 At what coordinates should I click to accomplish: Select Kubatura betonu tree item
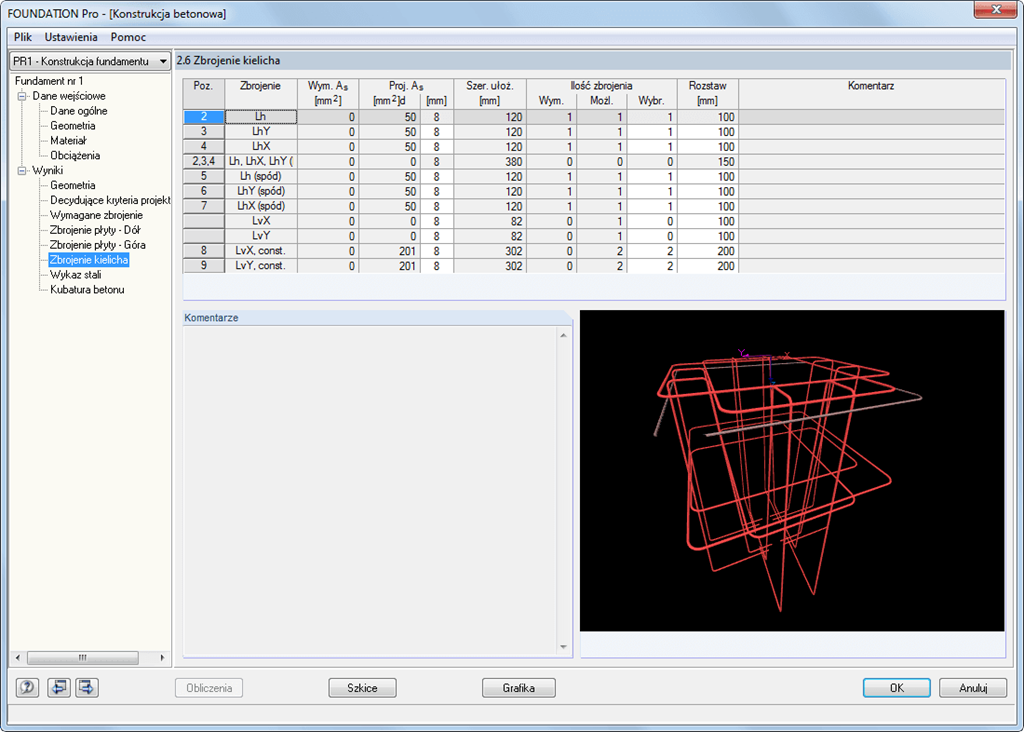tap(87, 290)
